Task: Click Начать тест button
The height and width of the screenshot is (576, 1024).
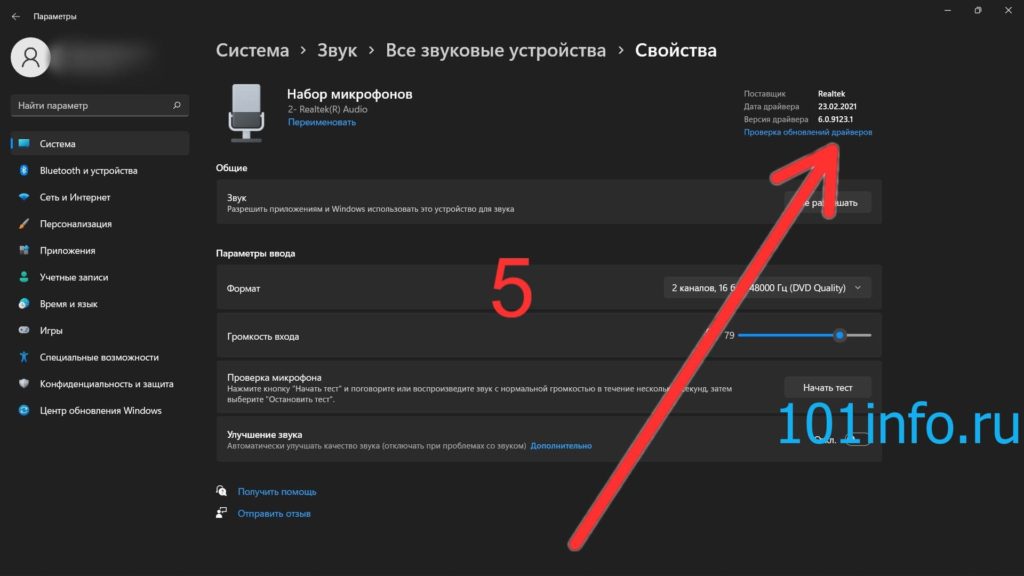Action: point(827,388)
